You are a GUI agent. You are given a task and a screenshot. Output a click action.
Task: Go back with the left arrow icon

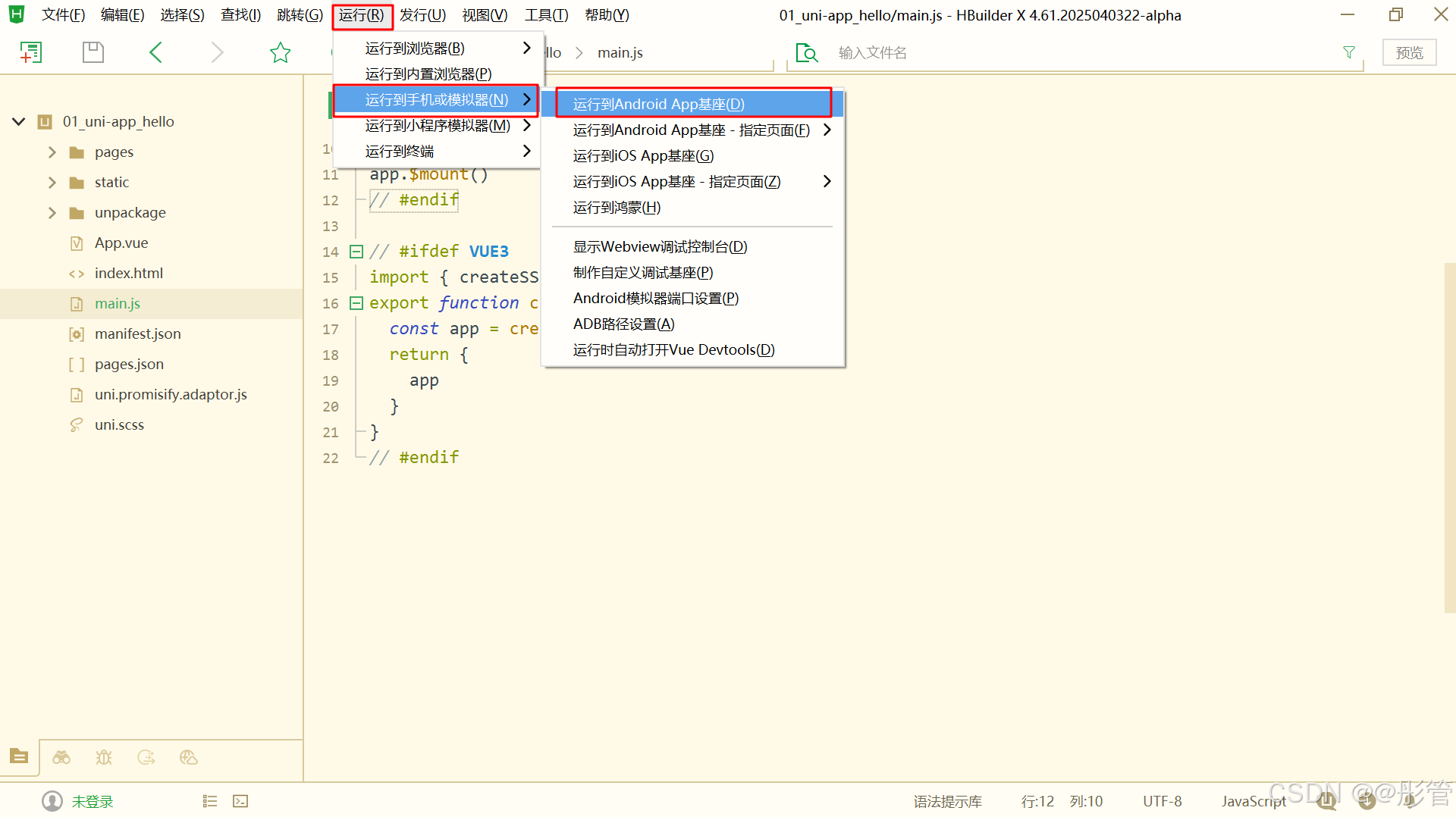(x=155, y=52)
